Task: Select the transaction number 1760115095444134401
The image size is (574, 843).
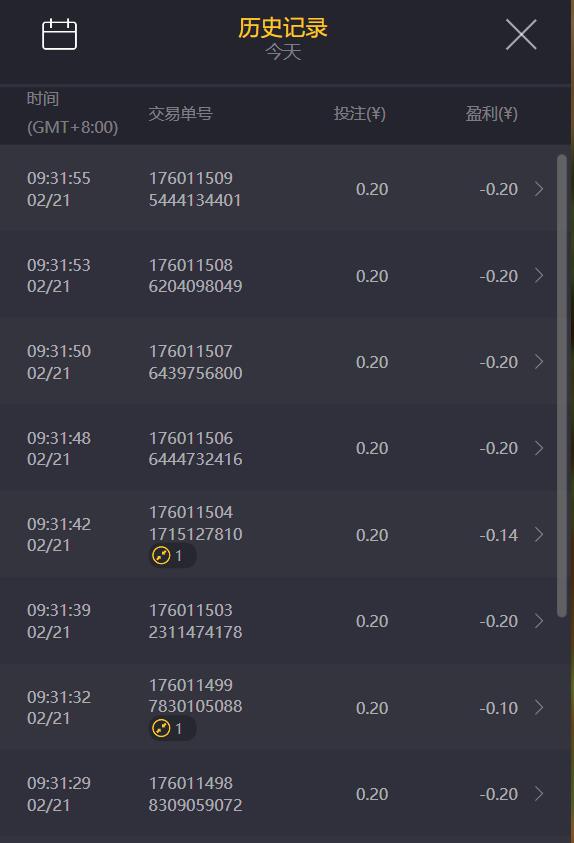Action: pos(195,189)
